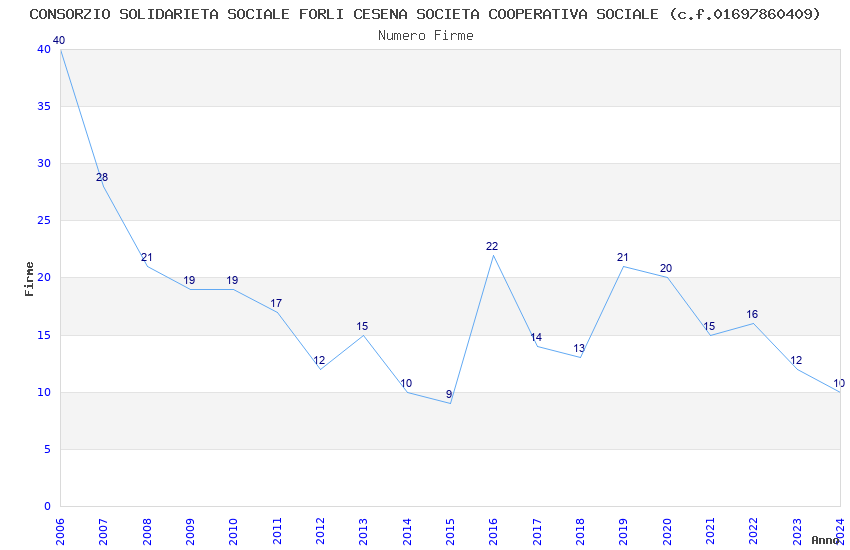Click the 2007 data label 28

point(102,178)
